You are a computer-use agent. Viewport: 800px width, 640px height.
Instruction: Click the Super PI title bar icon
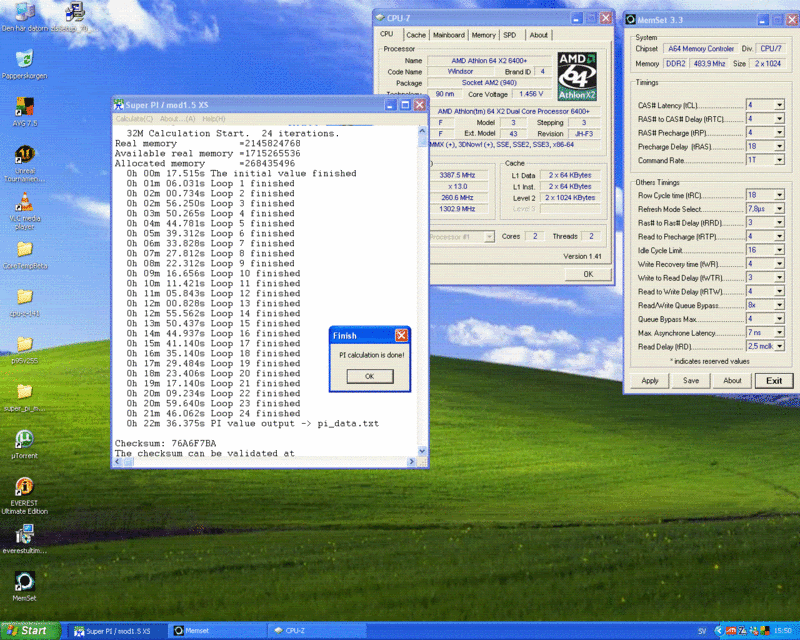(119, 105)
